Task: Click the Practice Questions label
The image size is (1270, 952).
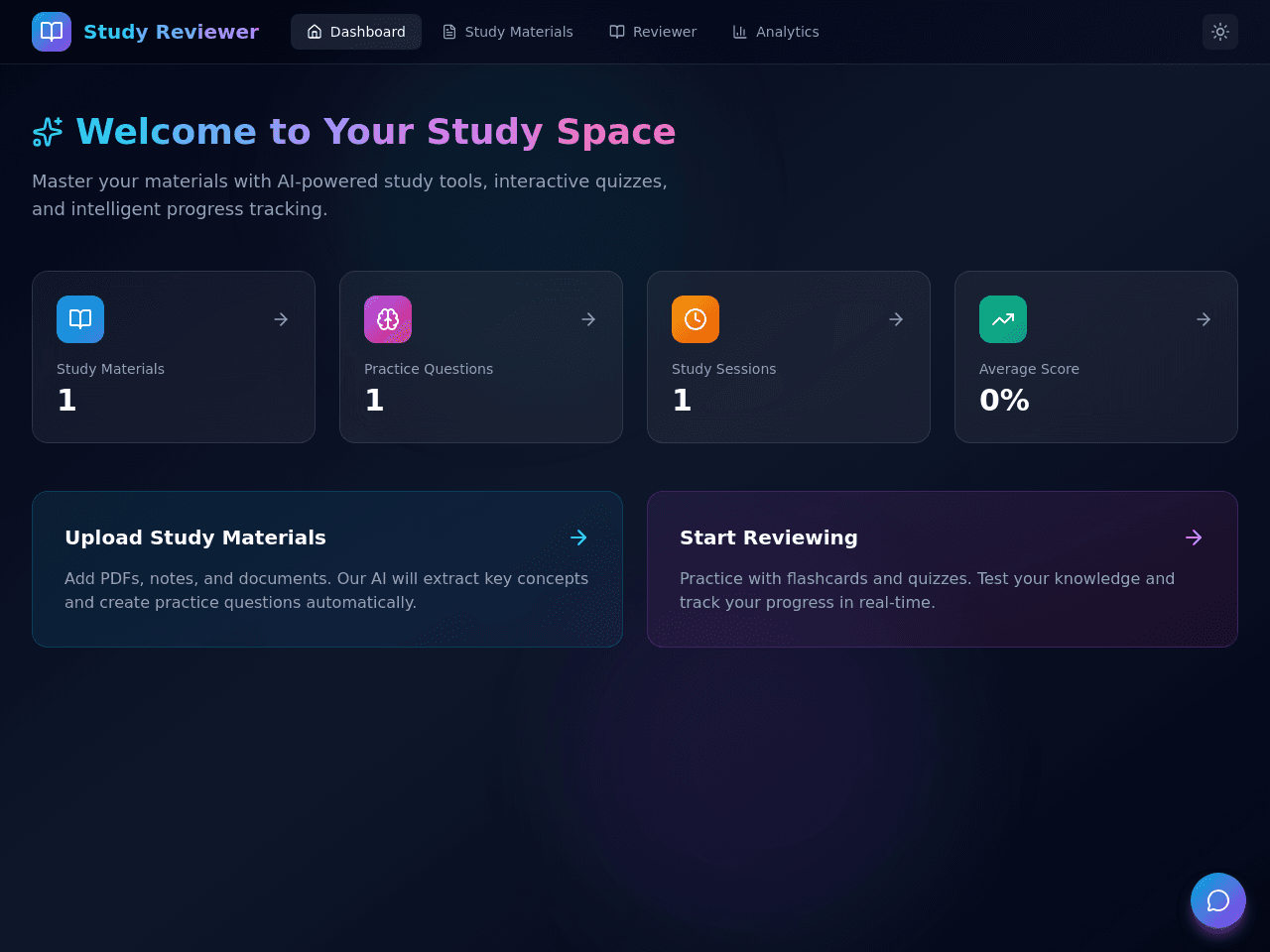Action: [x=429, y=369]
